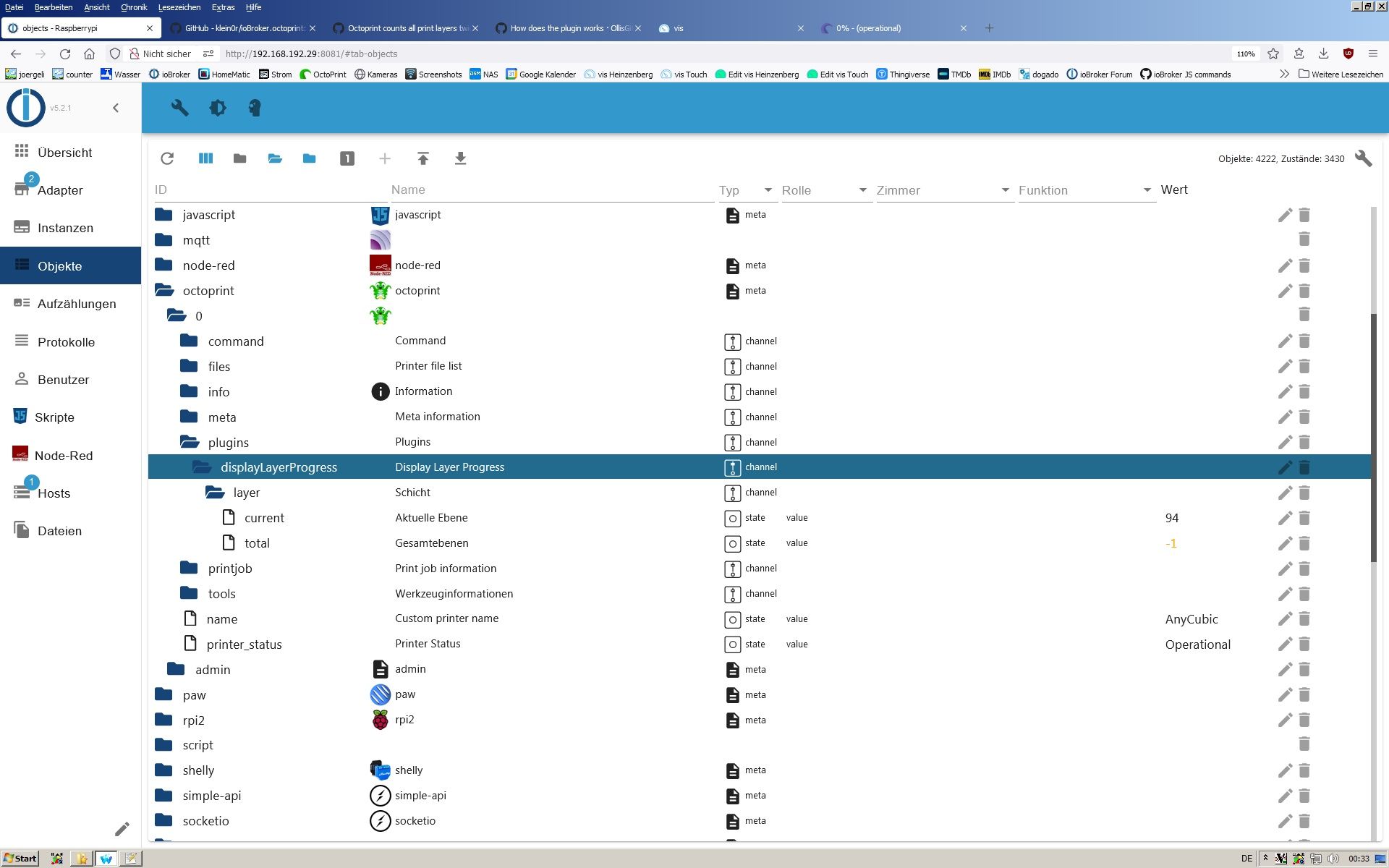Click the blue closed folder toolbar icon
The width and height of the screenshot is (1389, 868).
click(309, 158)
